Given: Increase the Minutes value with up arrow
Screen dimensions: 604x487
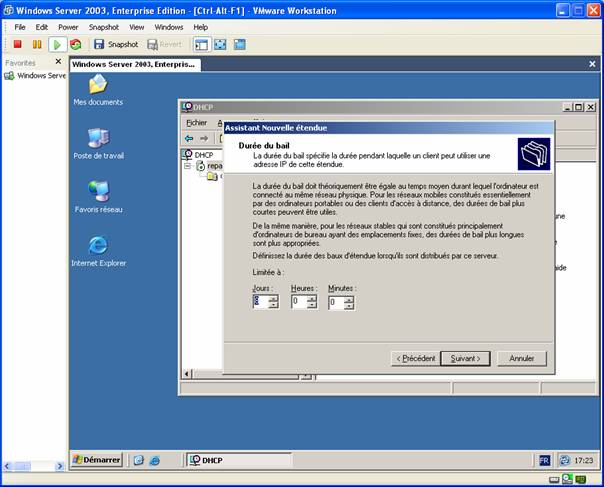Looking at the screenshot, I should 349,299.
